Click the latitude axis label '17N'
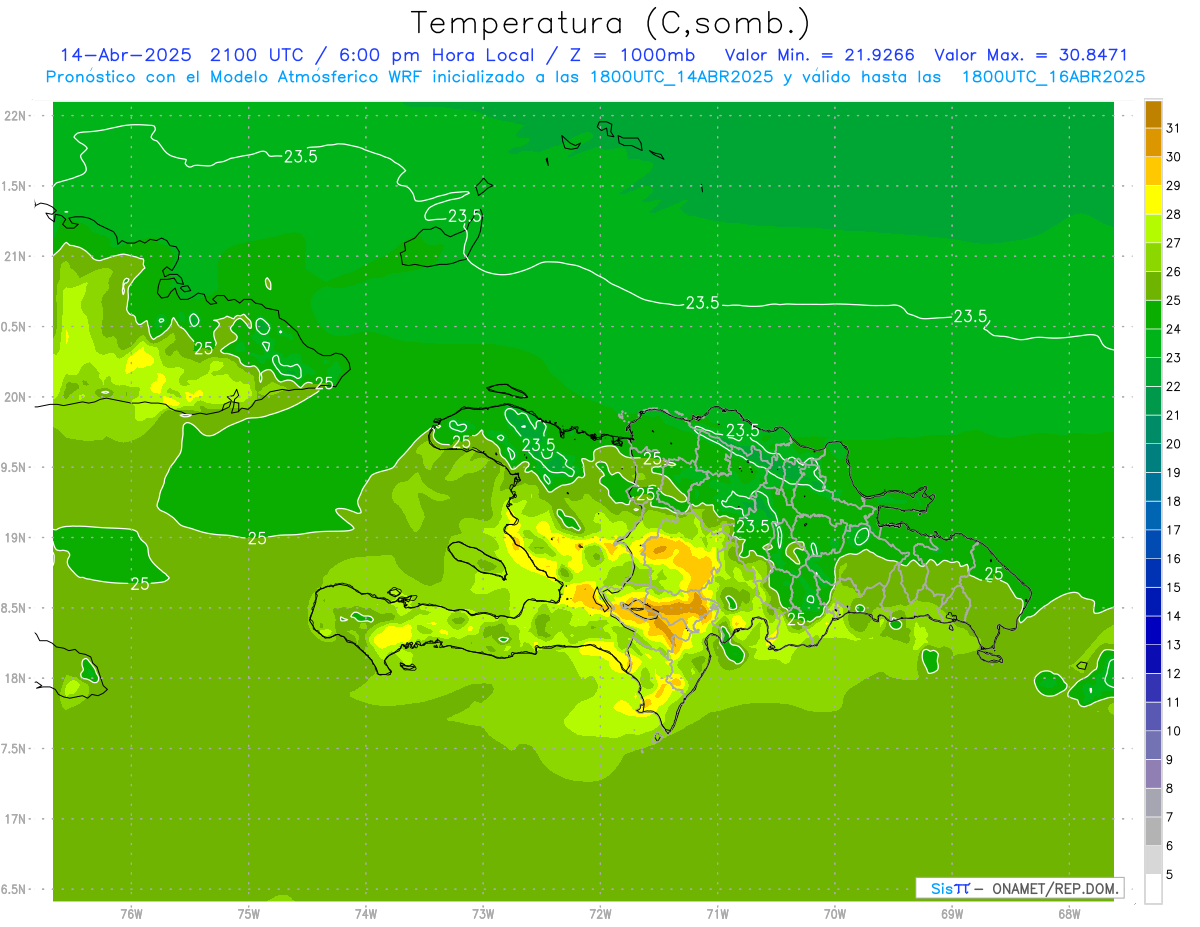 pyautogui.click(x=16, y=819)
